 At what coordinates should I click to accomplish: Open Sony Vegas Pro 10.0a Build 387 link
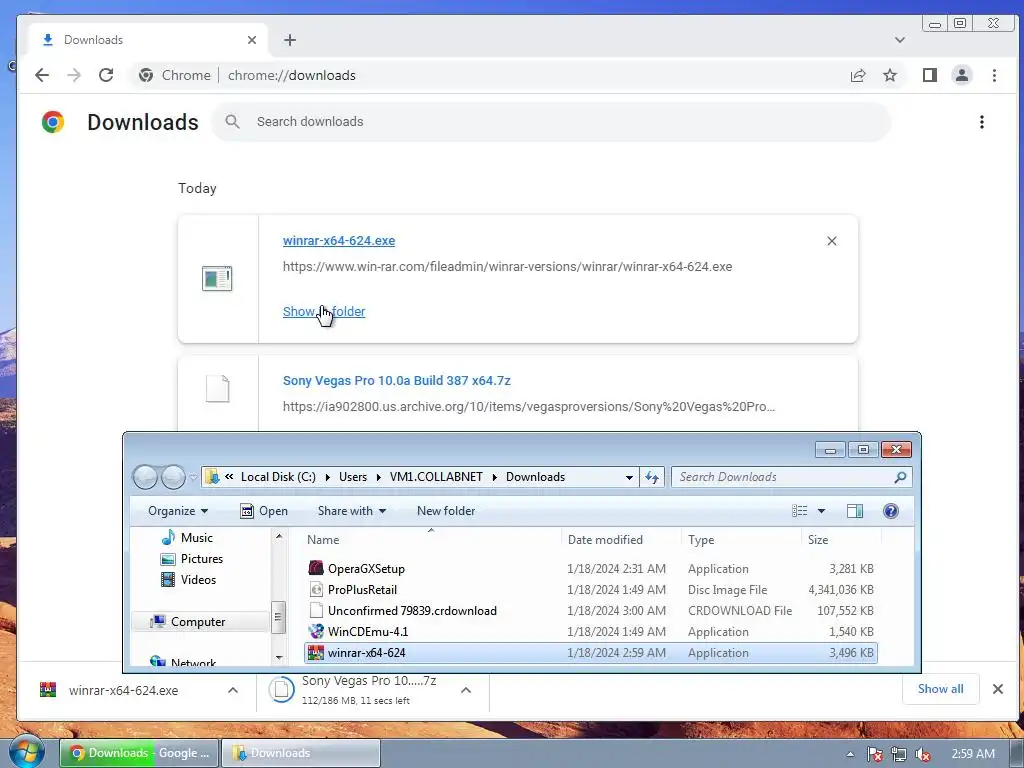[x=396, y=380]
